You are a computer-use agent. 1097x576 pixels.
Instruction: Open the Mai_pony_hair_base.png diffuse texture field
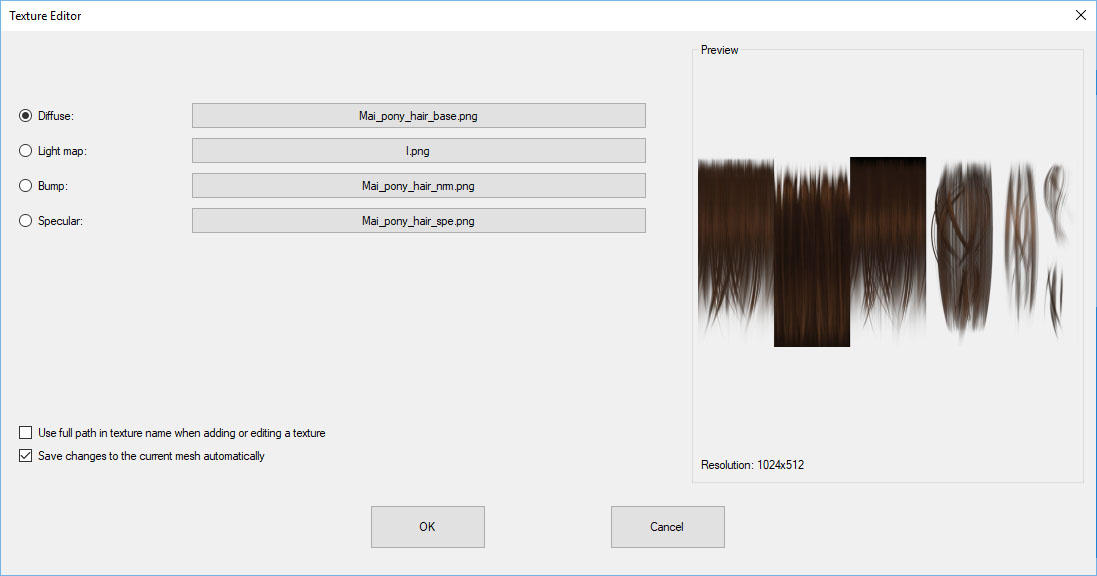click(x=418, y=115)
